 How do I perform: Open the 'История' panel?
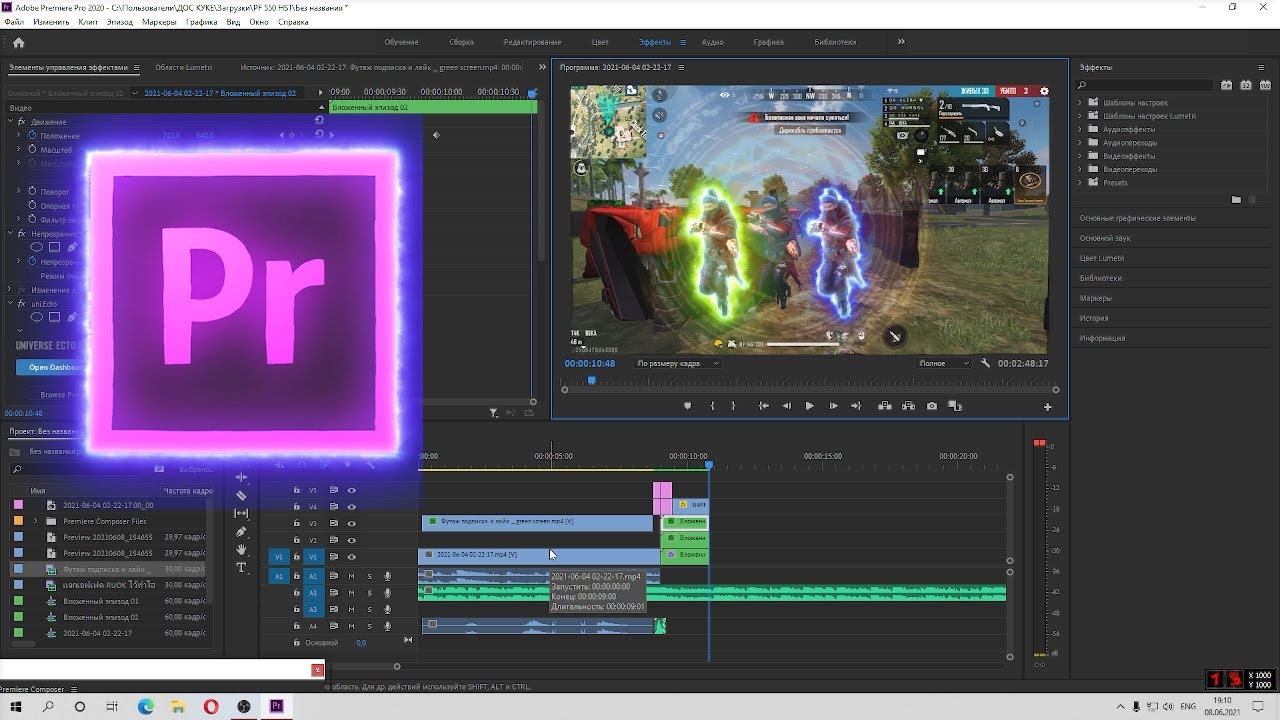pyautogui.click(x=1094, y=318)
